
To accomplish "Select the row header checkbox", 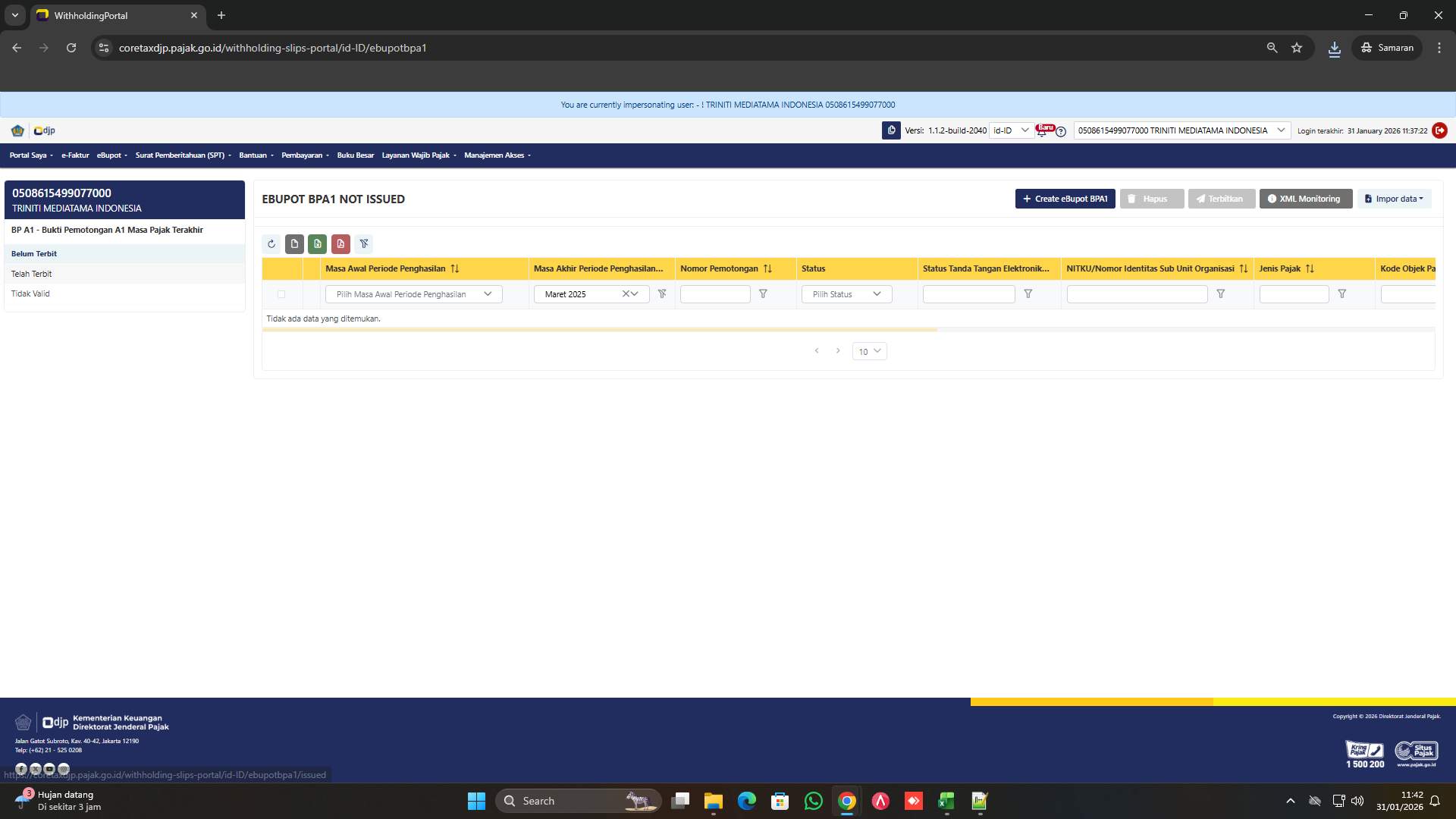I will point(281,268).
